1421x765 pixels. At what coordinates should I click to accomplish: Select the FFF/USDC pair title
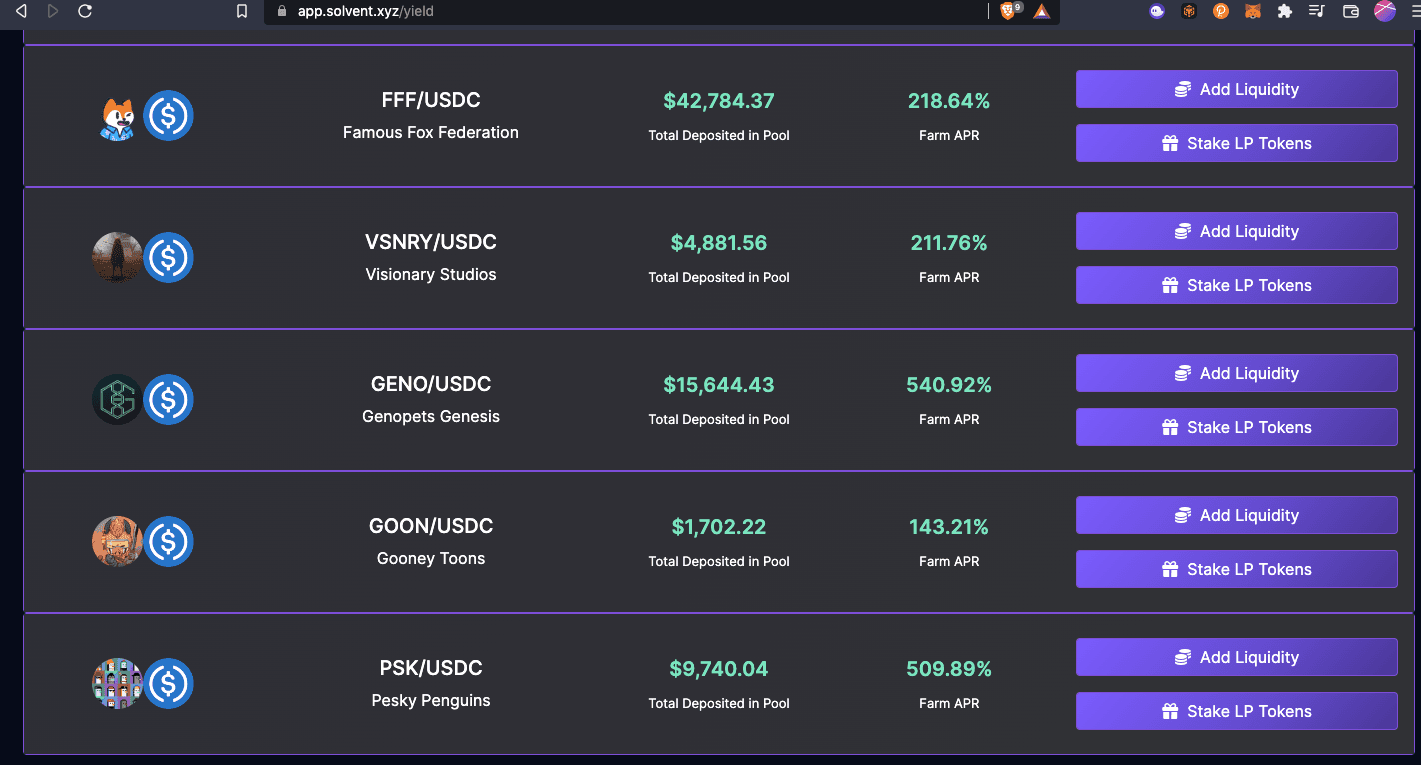(431, 100)
